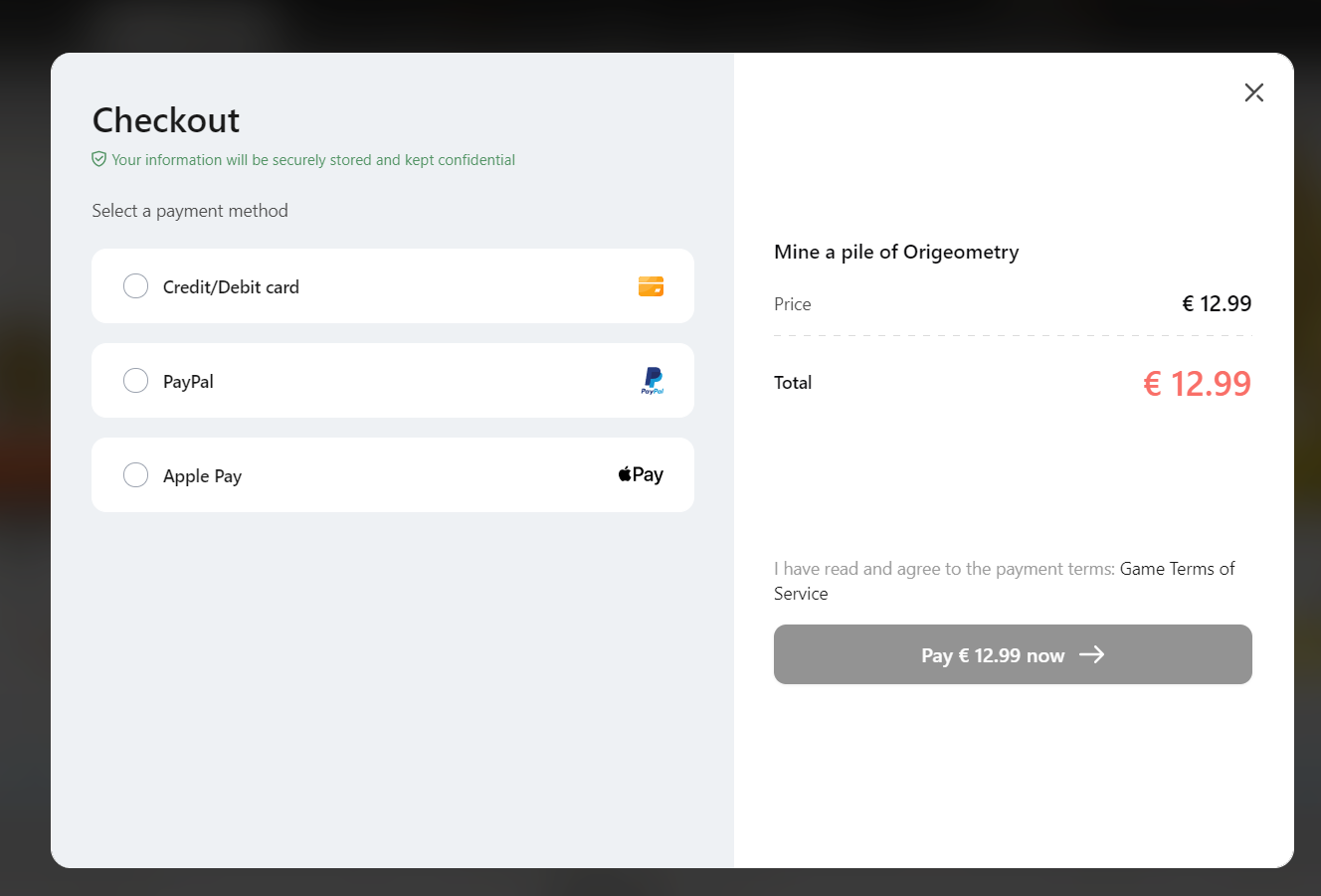1321x896 pixels.
Task: Click the black € 12.99 price value
Action: pyautogui.click(x=1217, y=304)
